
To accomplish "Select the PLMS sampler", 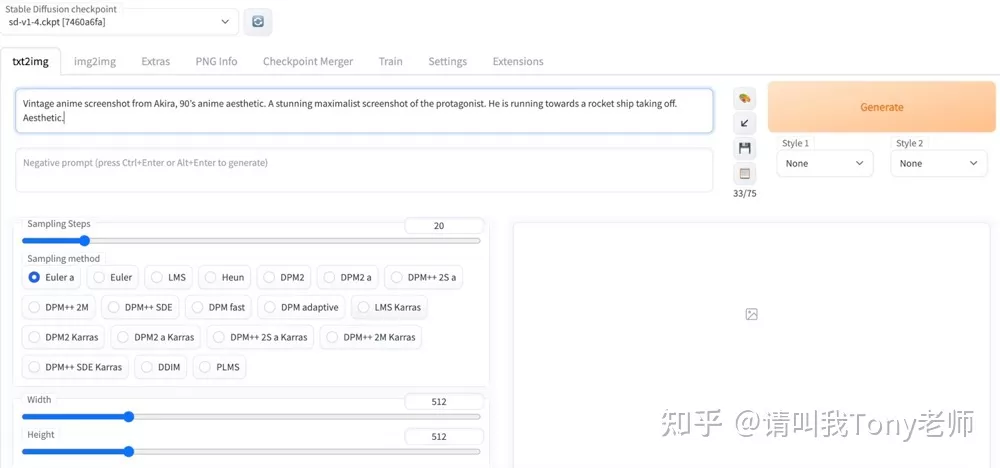I will click(x=219, y=367).
